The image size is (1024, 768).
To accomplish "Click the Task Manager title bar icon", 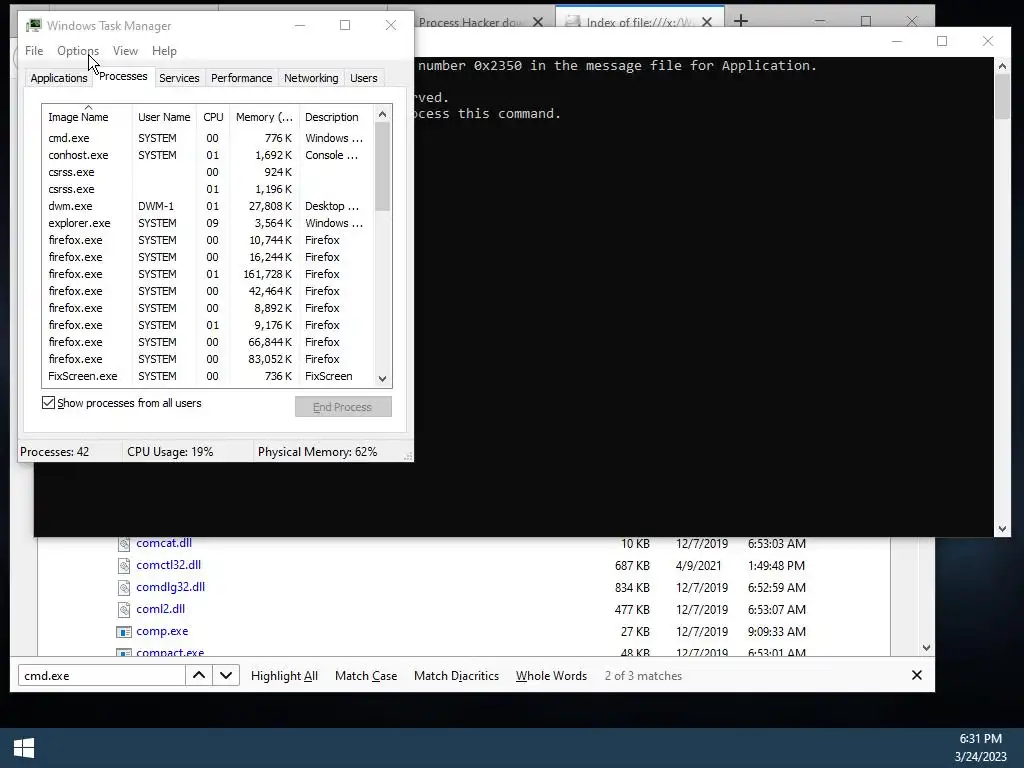I will point(33,25).
